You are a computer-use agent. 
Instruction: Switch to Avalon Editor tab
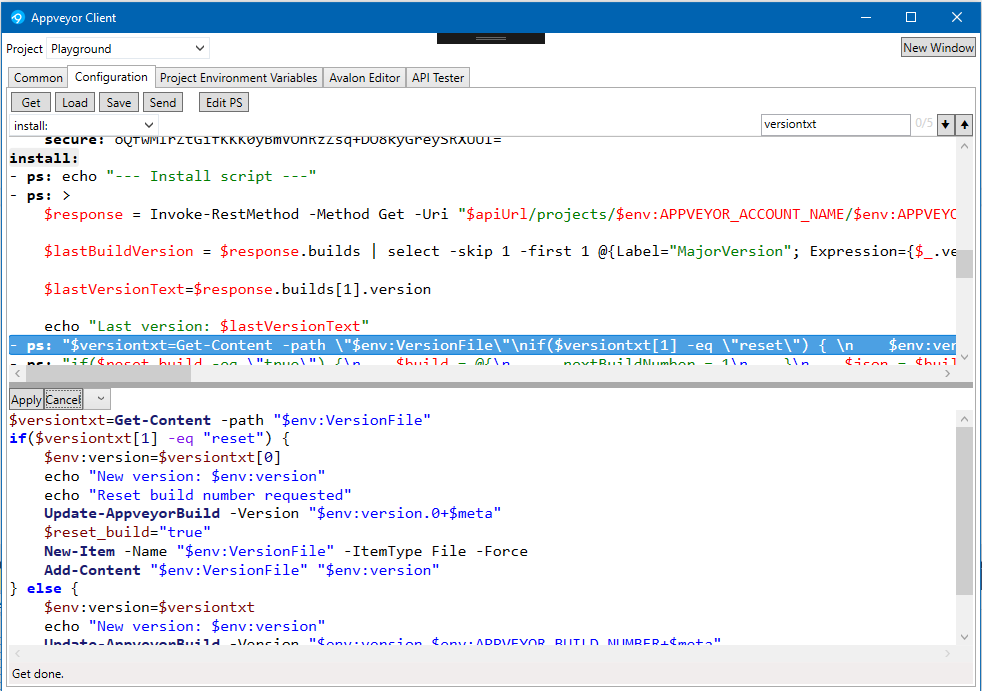coord(364,78)
